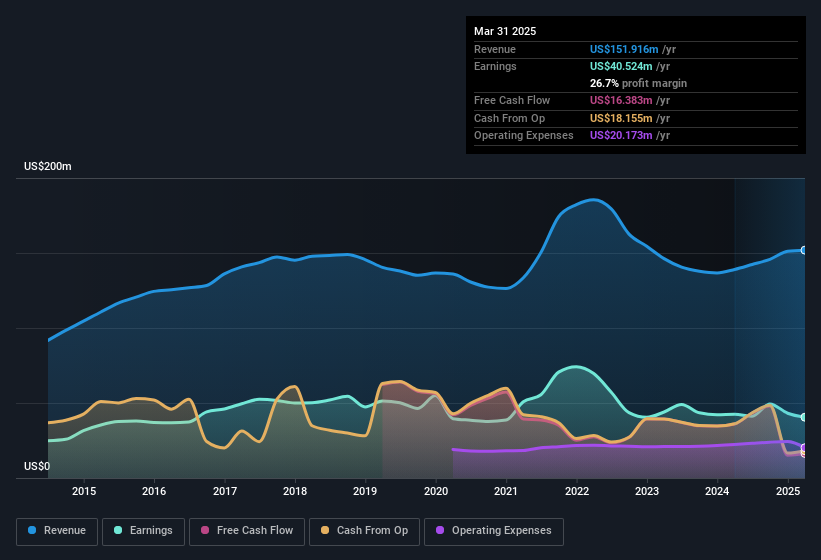Click the Mar 31 2025 tooltip date
821x560 pixels.
(x=505, y=31)
